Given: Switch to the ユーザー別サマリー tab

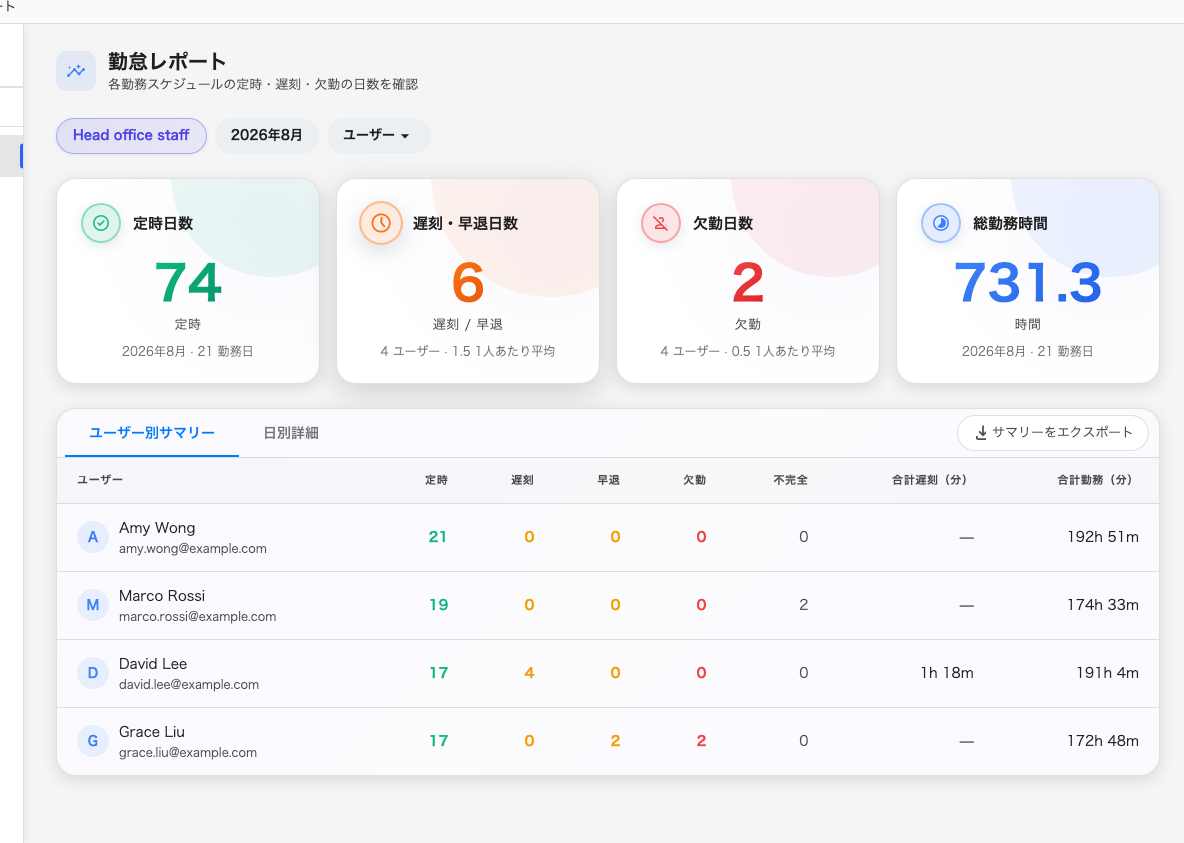Looking at the screenshot, I should (152, 433).
